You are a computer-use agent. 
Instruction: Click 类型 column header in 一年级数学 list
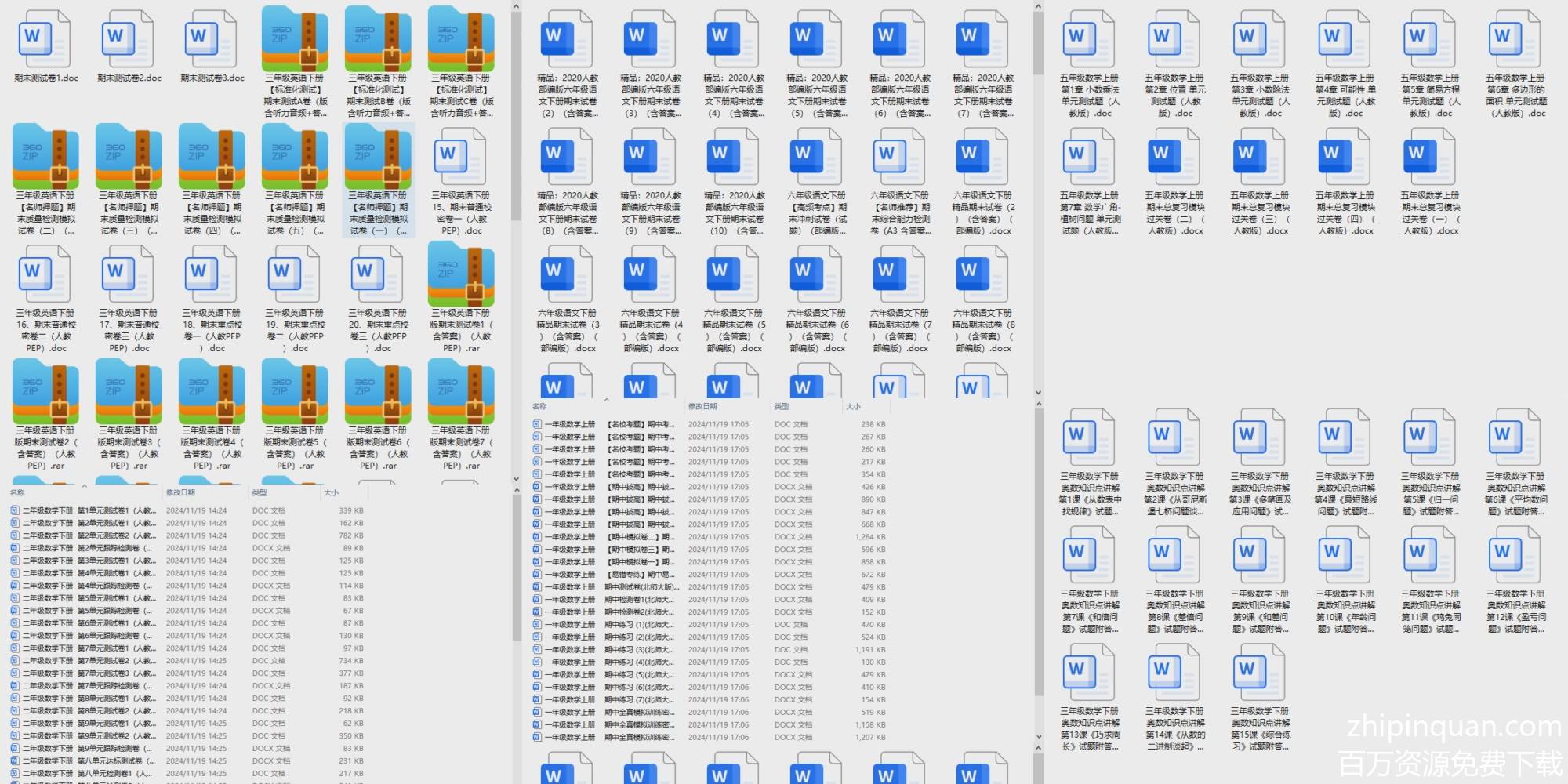pyautogui.click(x=782, y=406)
